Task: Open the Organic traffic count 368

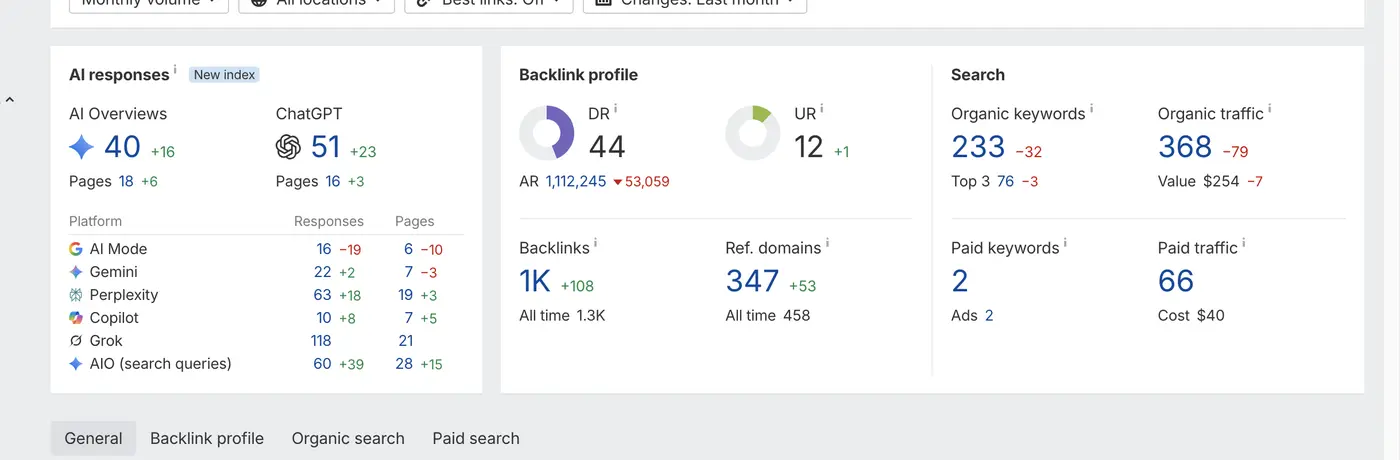Action: tap(1185, 148)
